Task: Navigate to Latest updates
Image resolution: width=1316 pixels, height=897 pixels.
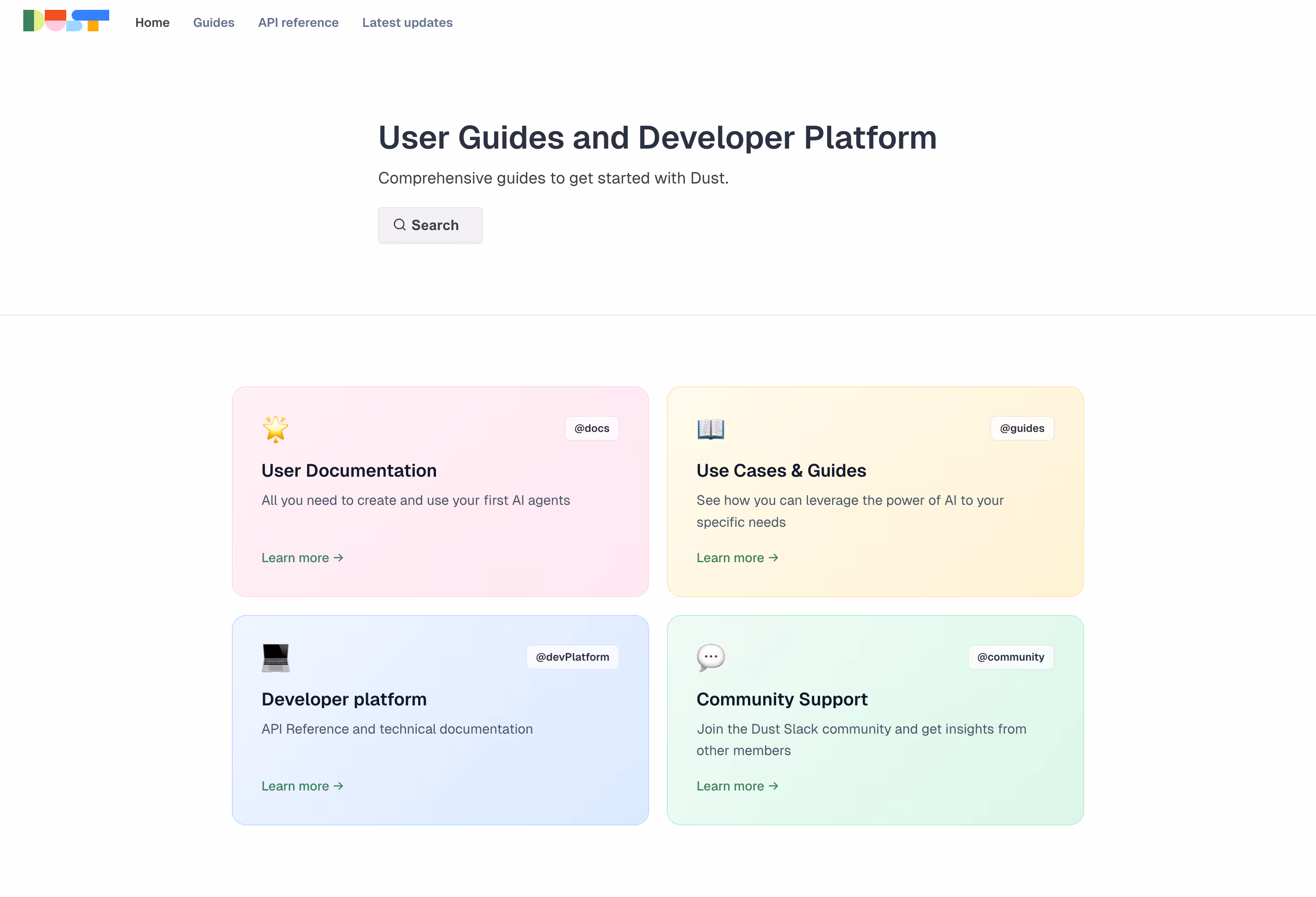Action: point(407,23)
